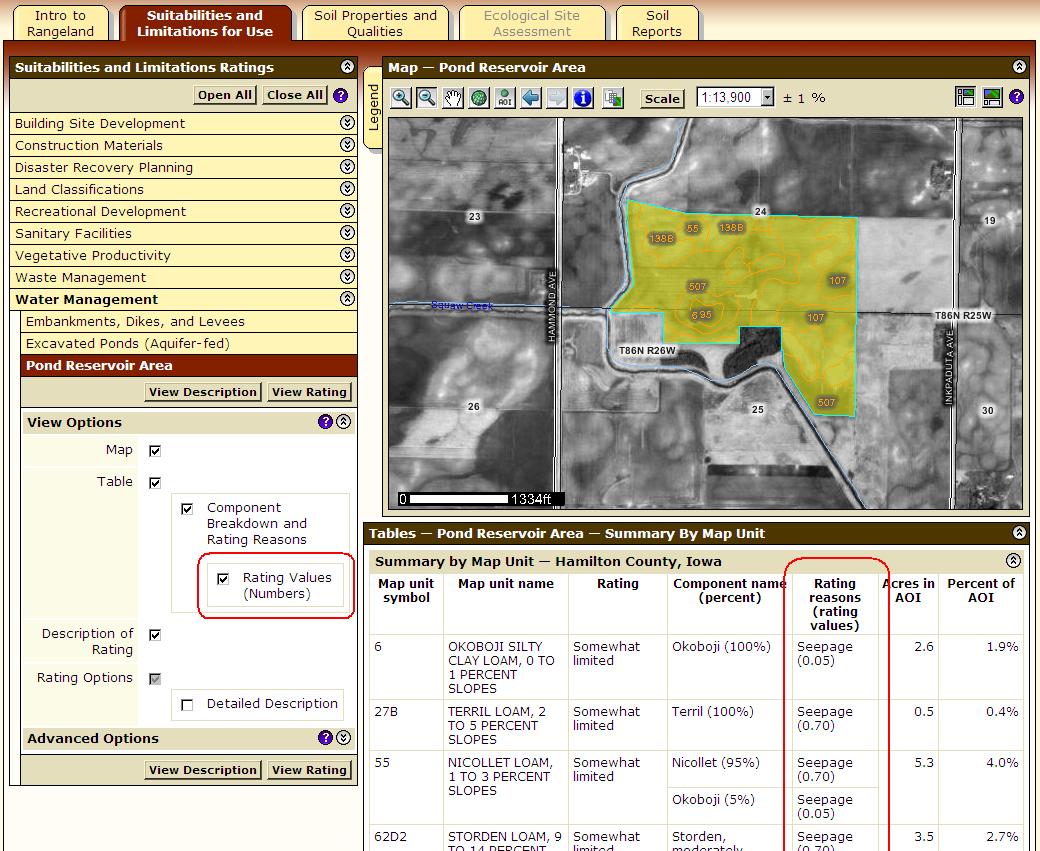This screenshot has height=851, width=1040.
Task: Select the Zoom In map tool
Action: pos(401,98)
